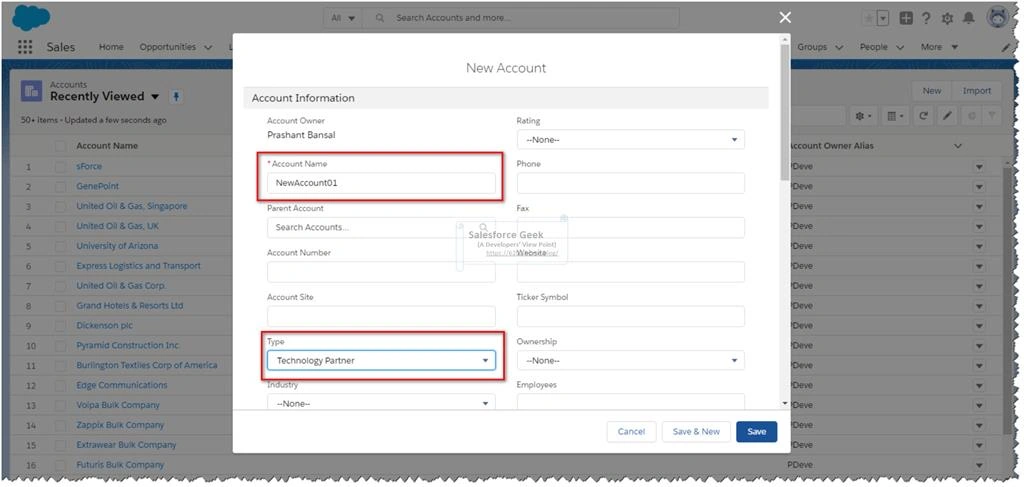Open the People tab

[873, 47]
